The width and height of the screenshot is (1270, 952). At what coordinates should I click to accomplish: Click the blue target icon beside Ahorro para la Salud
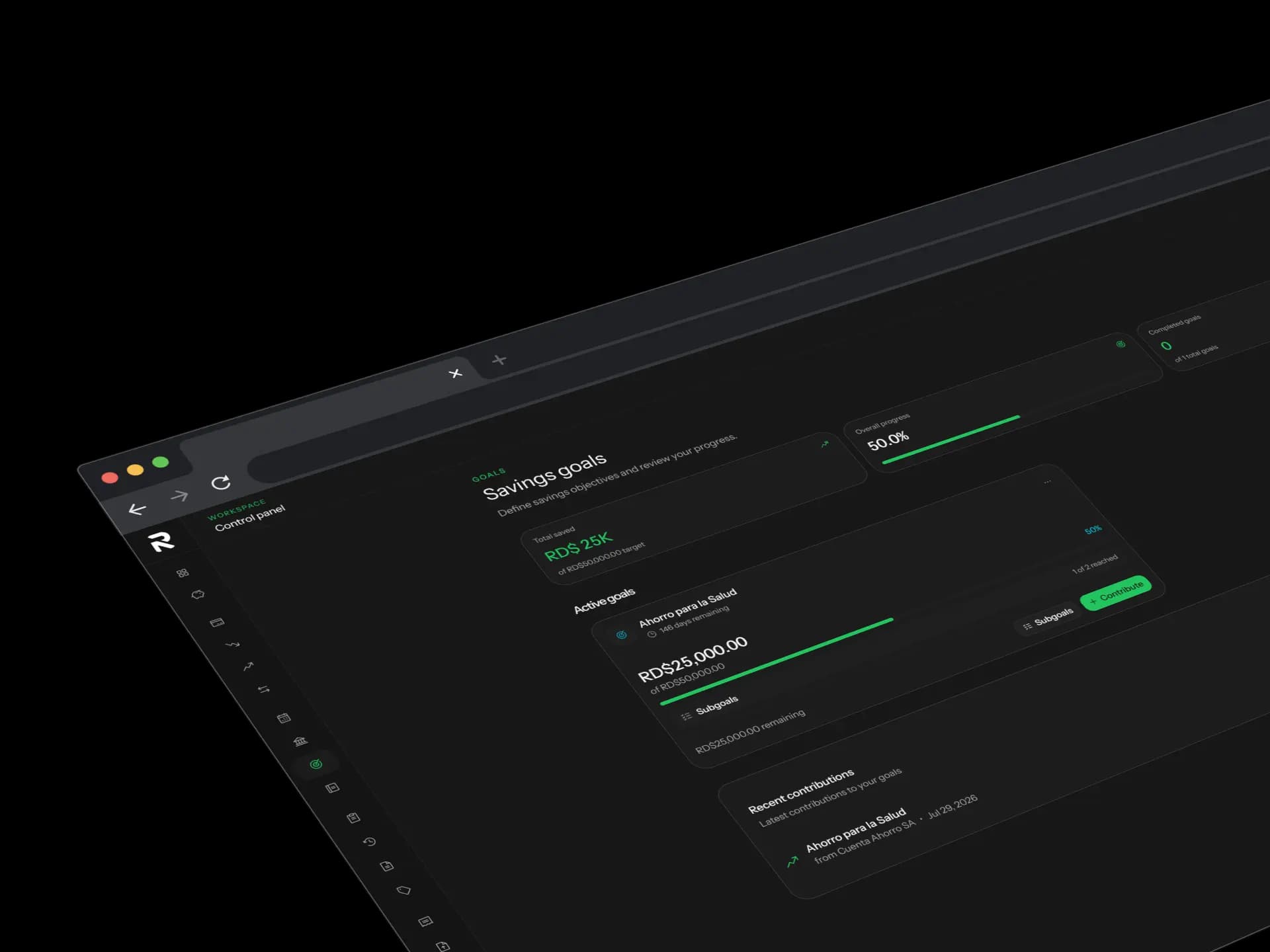point(621,635)
